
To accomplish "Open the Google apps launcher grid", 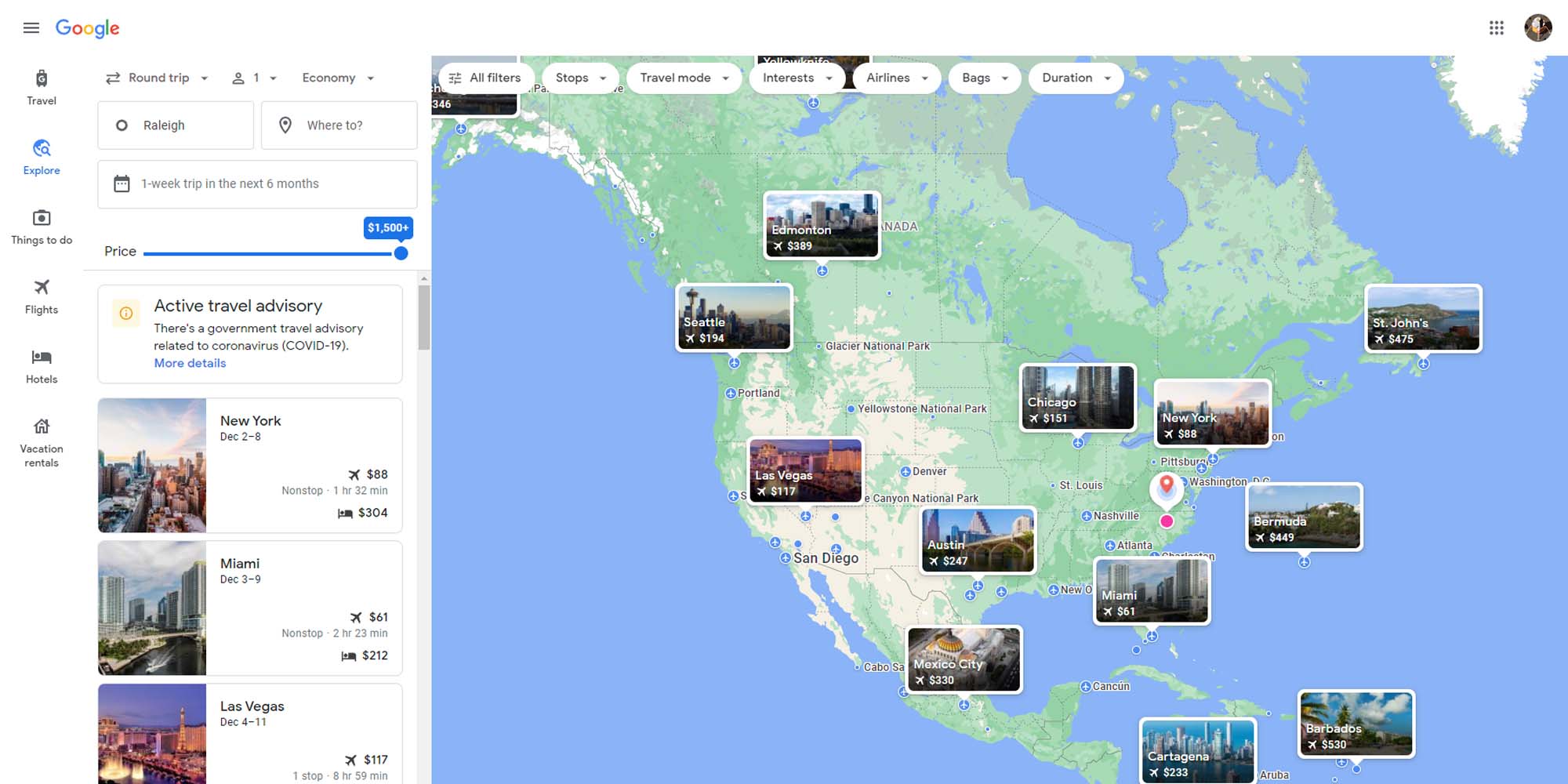I will [1497, 27].
